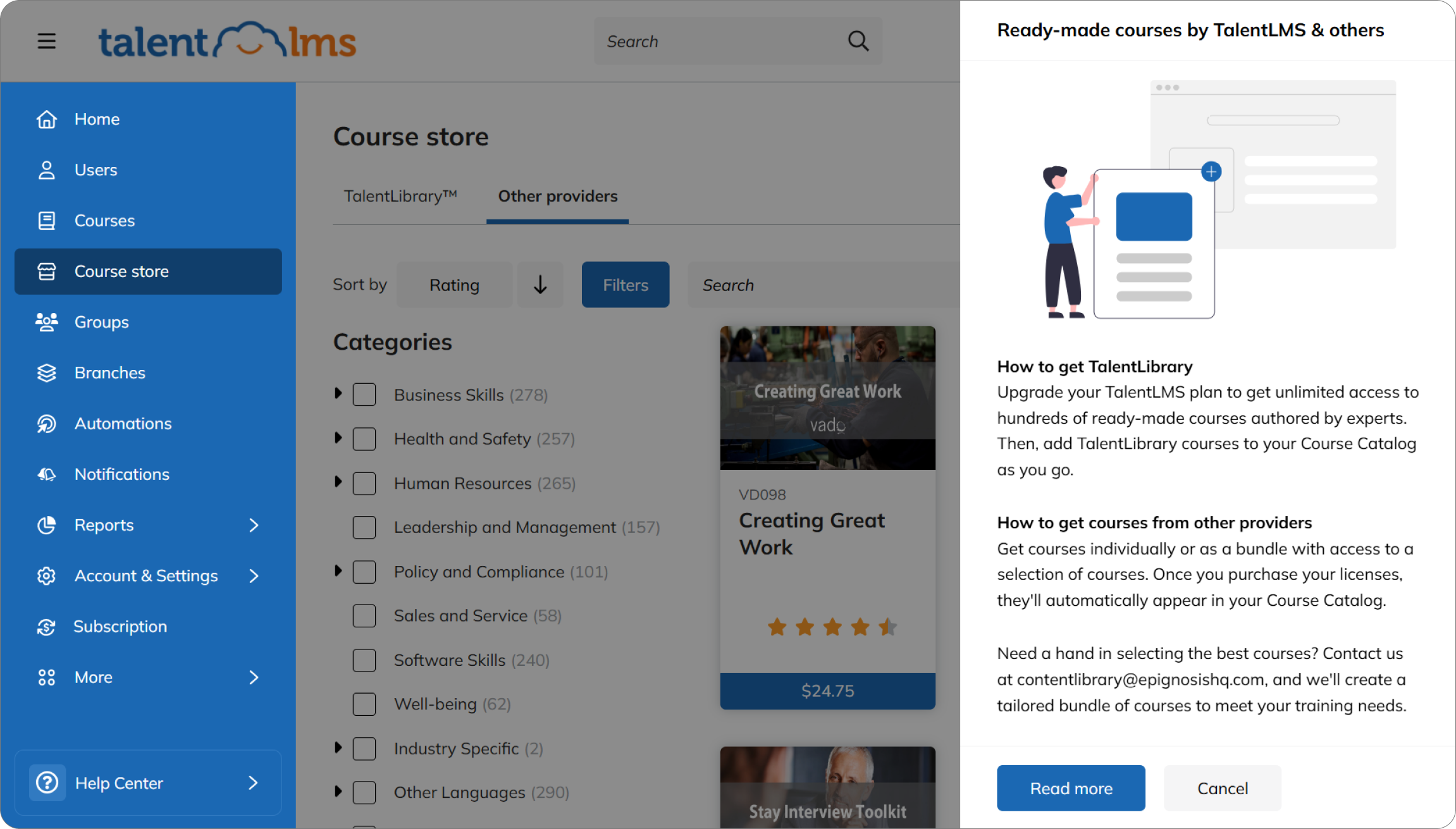The height and width of the screenshot is (829, 1456).
Task: Click the course store Search field
Action: 824,285
